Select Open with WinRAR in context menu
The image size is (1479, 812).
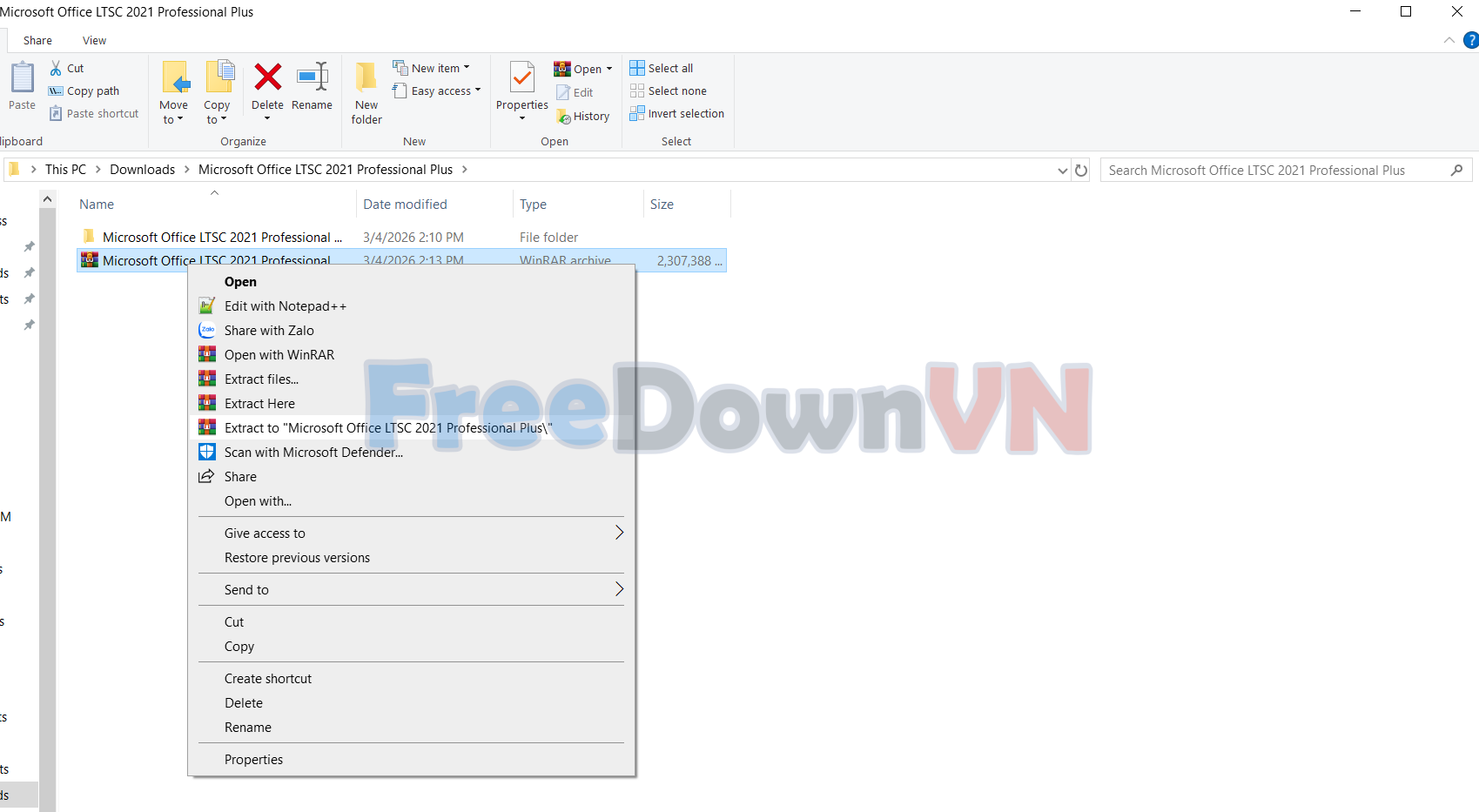click(279, 354)
